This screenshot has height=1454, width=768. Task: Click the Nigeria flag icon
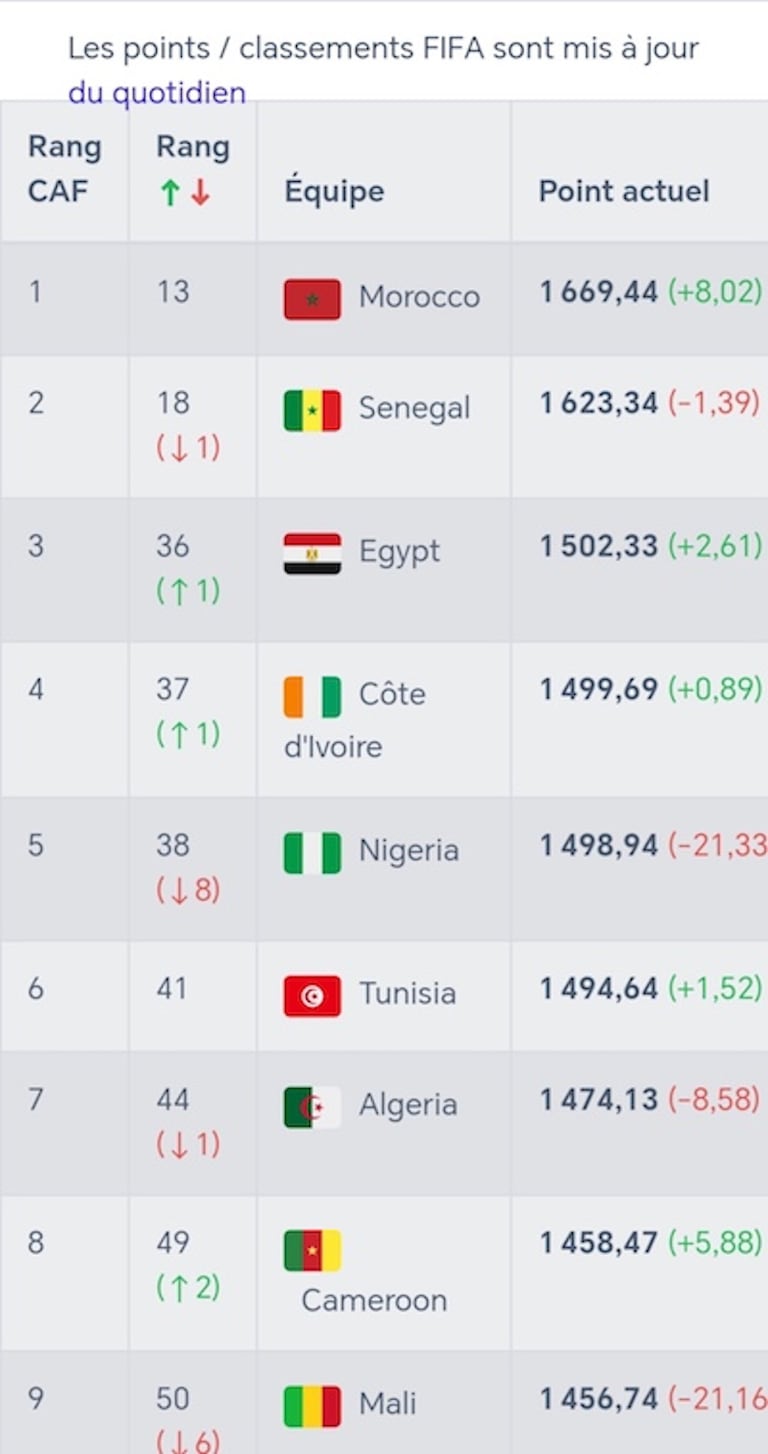(312, 853)
